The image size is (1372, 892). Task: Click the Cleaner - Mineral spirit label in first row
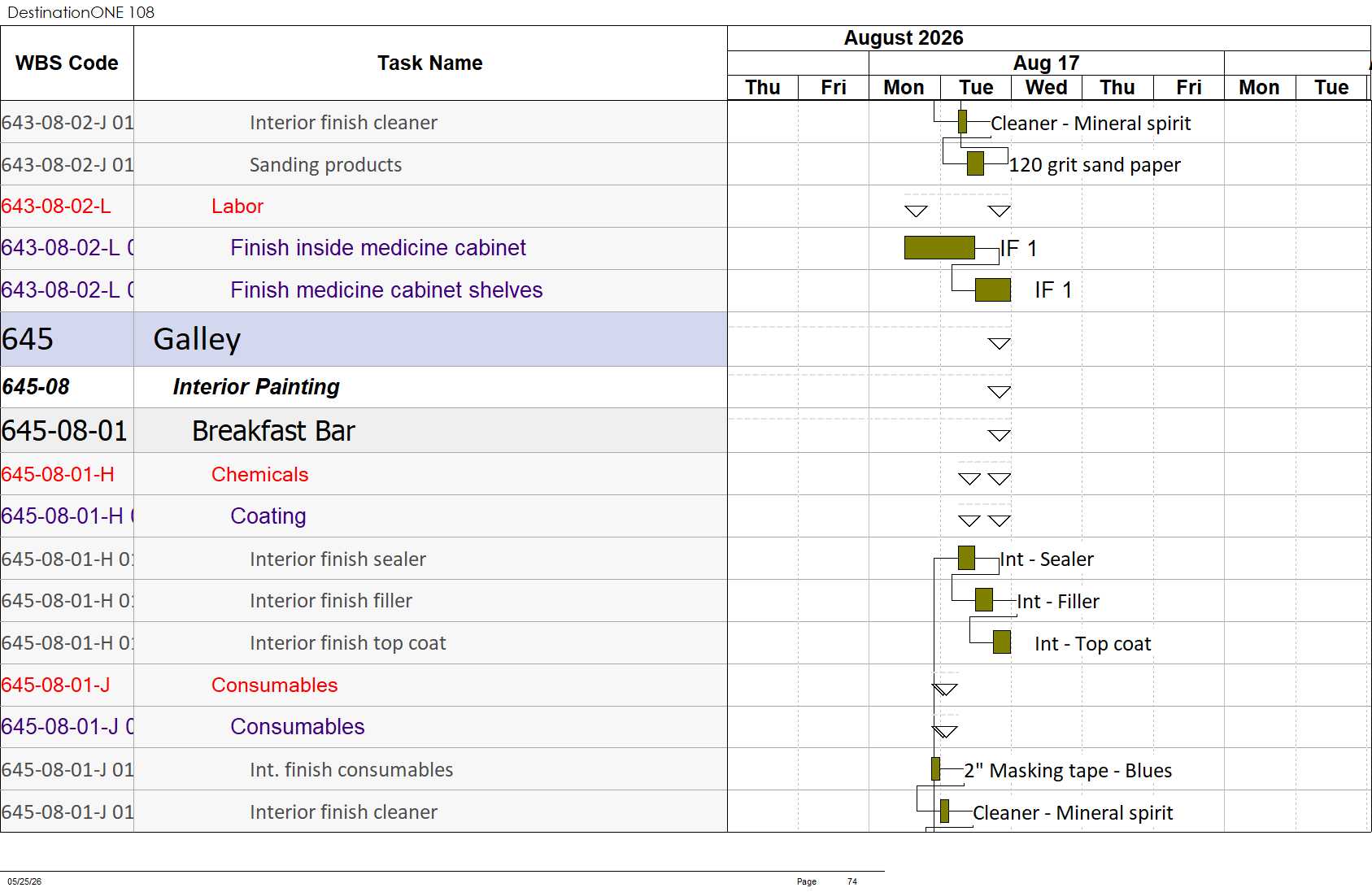pyautogui.click(x=1091, y=124)
